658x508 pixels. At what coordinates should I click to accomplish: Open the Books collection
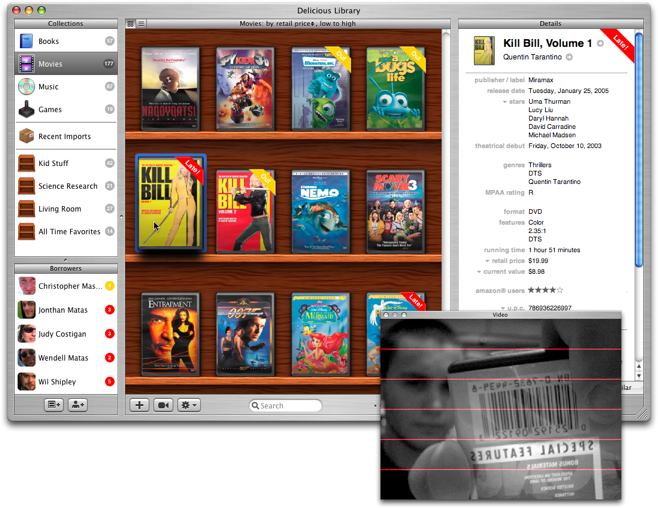pyautogui.click(x=66, y=41)
